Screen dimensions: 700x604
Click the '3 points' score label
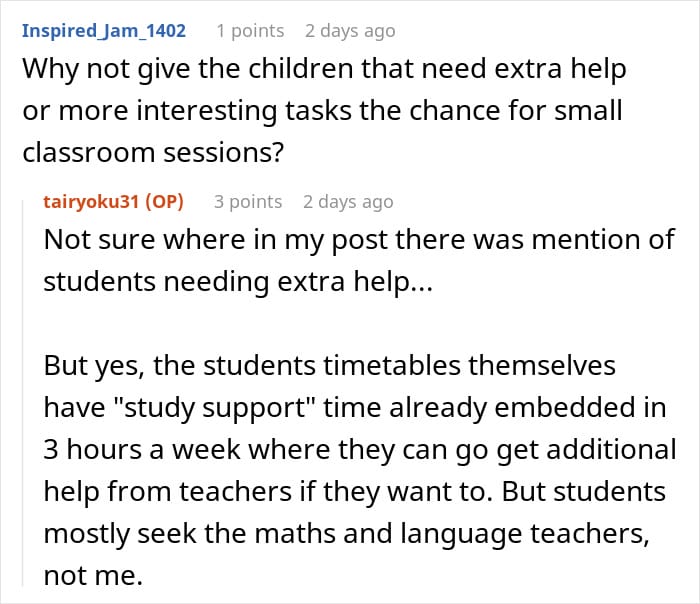[248, 202]
